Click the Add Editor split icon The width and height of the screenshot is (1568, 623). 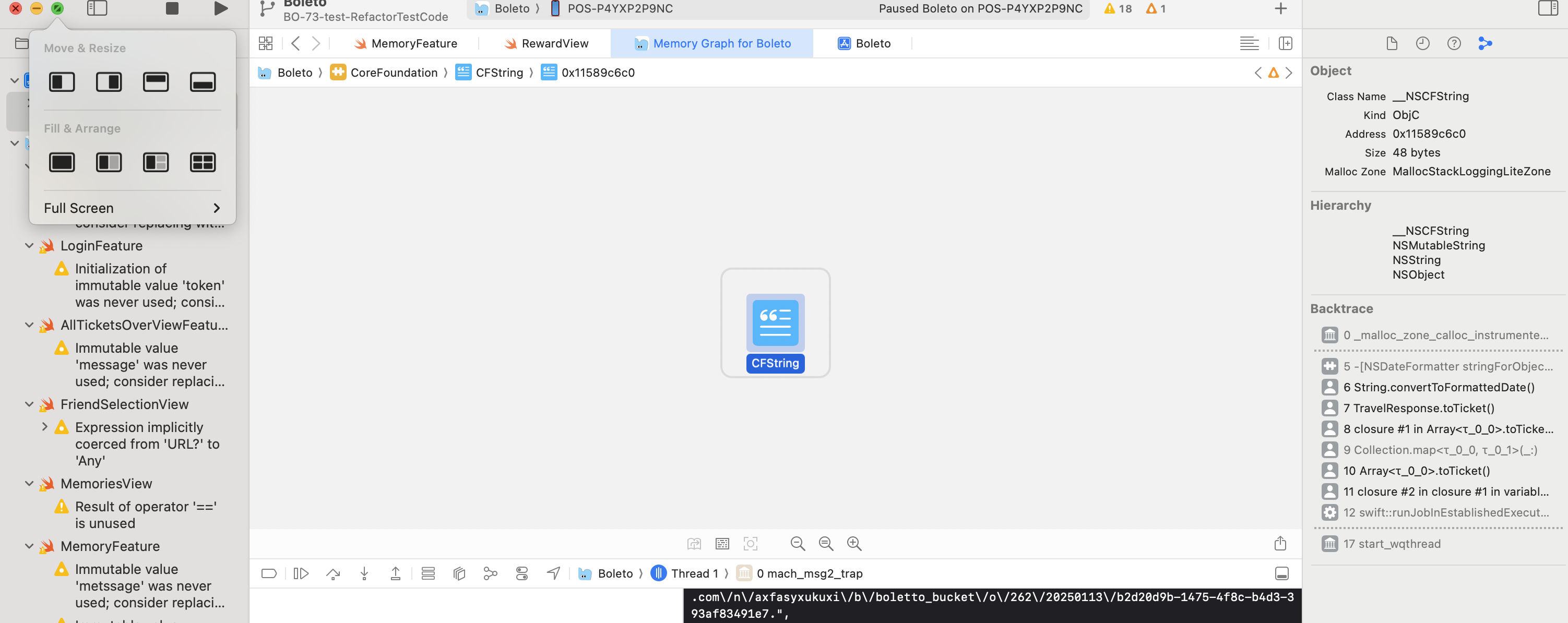click(x=1285, y=43)
